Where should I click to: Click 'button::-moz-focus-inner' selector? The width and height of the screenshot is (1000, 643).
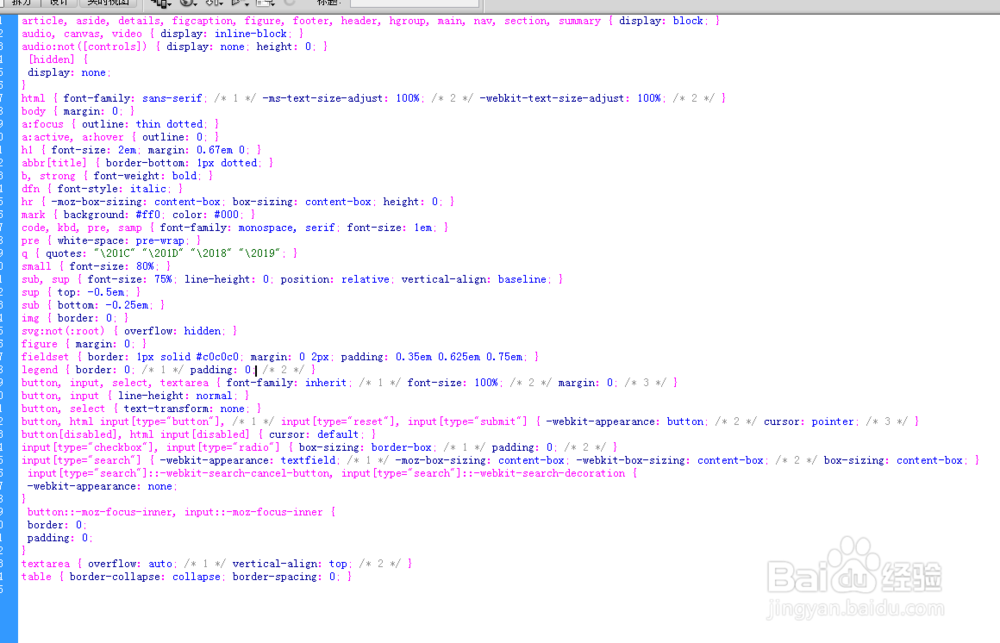tap(99, 512)
